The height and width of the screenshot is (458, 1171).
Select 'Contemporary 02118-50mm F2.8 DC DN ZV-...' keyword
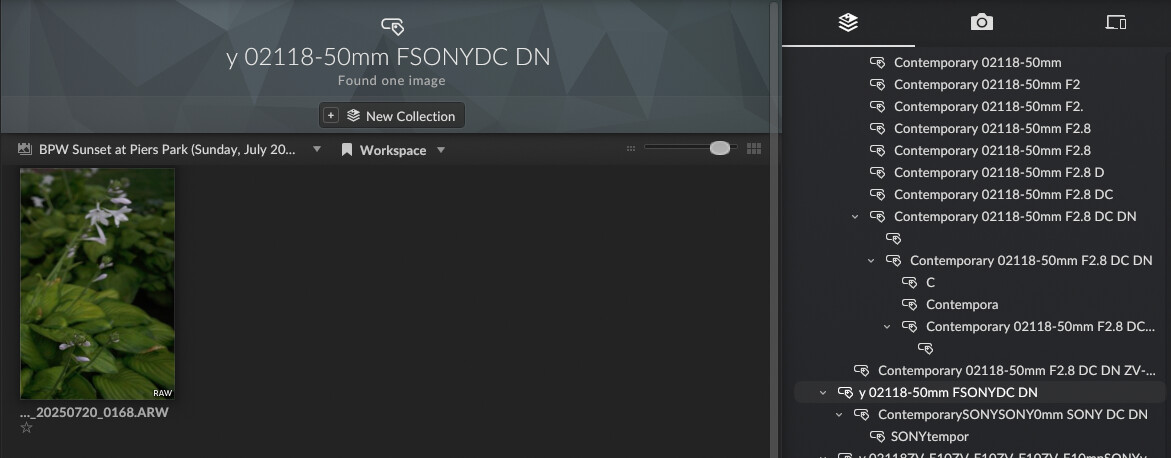[x=1014, y=370]
